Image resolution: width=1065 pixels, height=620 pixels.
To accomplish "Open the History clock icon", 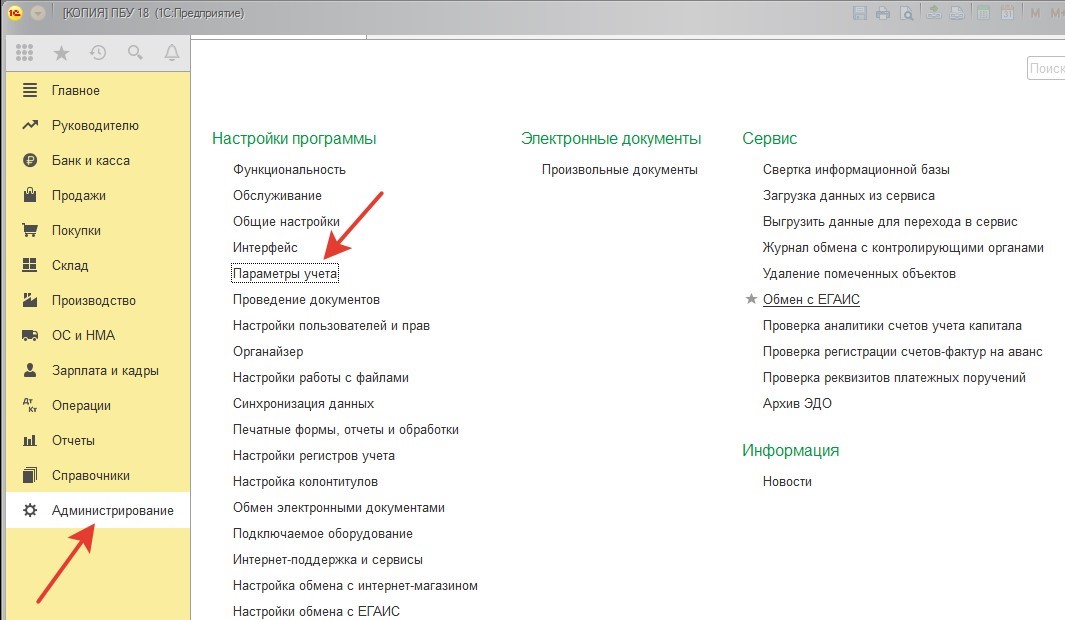I will 97,53.
